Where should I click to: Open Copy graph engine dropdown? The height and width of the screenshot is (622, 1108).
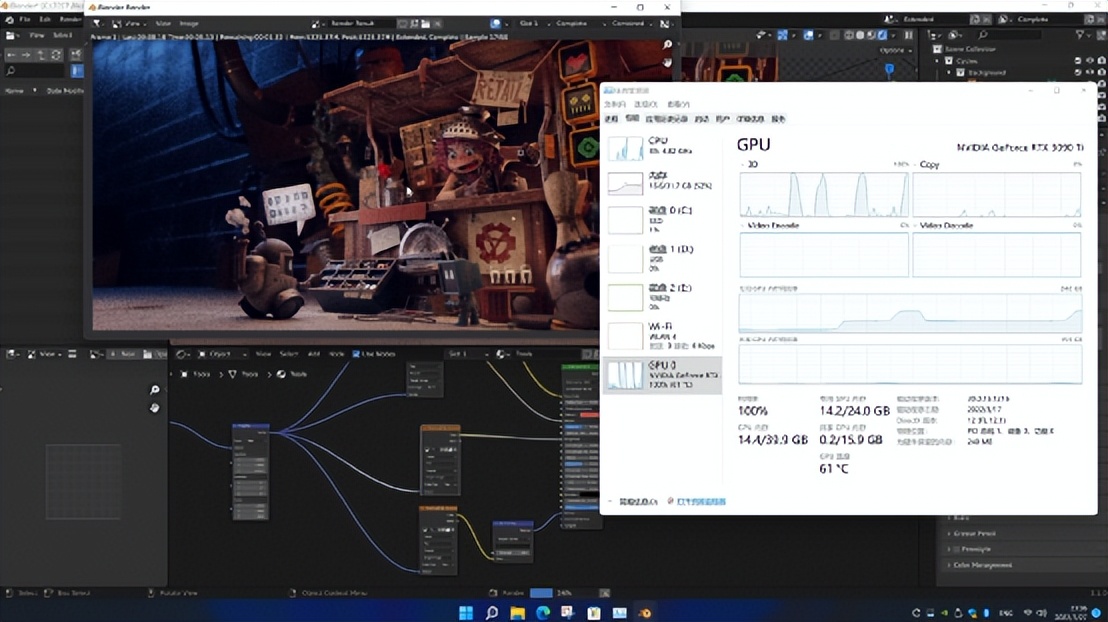click(x=926, y=164)
